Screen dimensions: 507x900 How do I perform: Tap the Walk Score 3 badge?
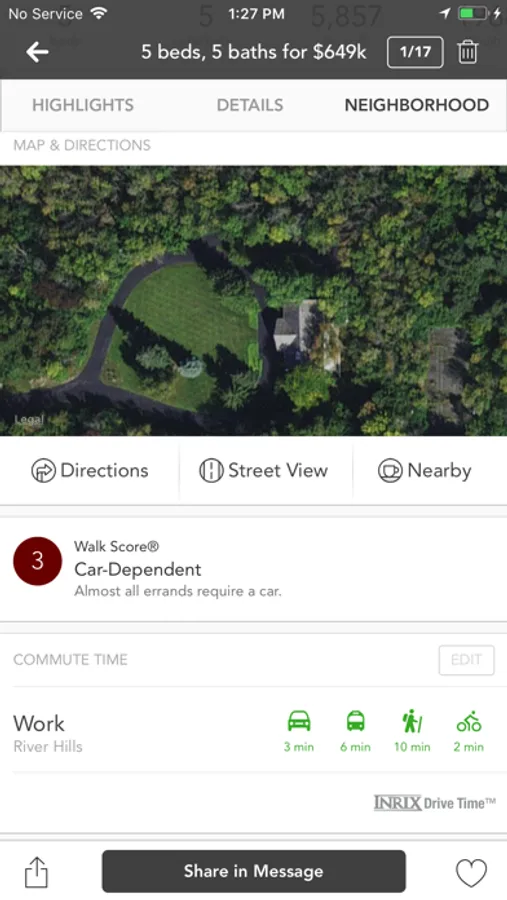point(38,561)
